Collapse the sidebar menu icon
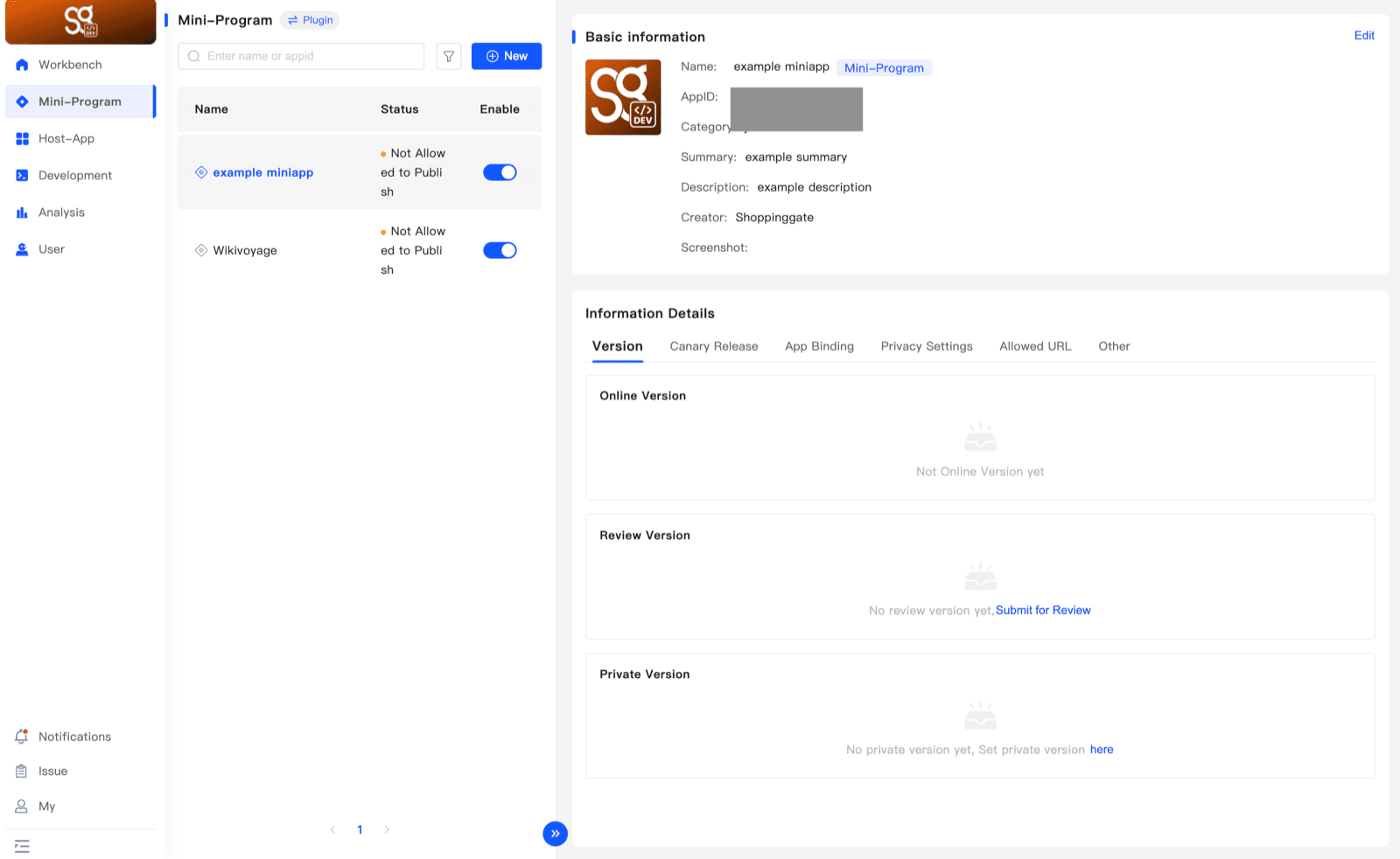 click(x=22, y=846)
